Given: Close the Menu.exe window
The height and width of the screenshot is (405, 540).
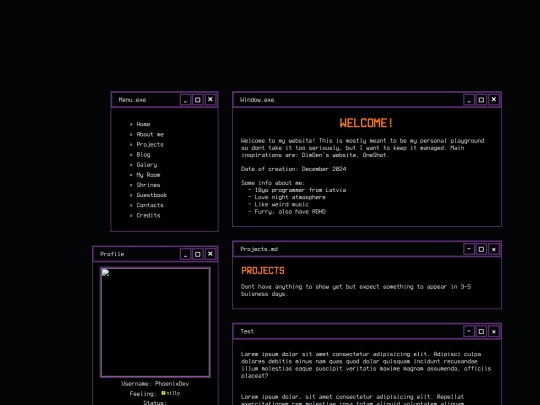Looking at the screenshot, I should click(210, 100).
